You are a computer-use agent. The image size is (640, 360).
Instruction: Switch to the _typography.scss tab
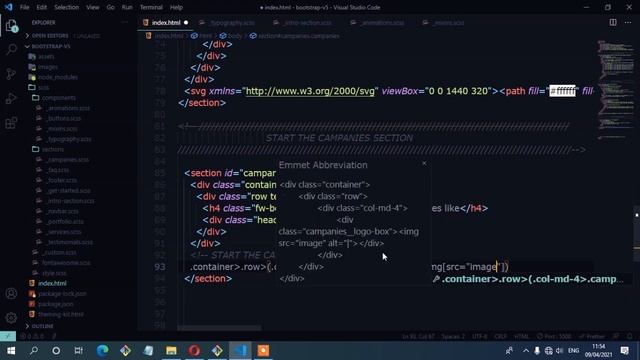click(231, 23)
